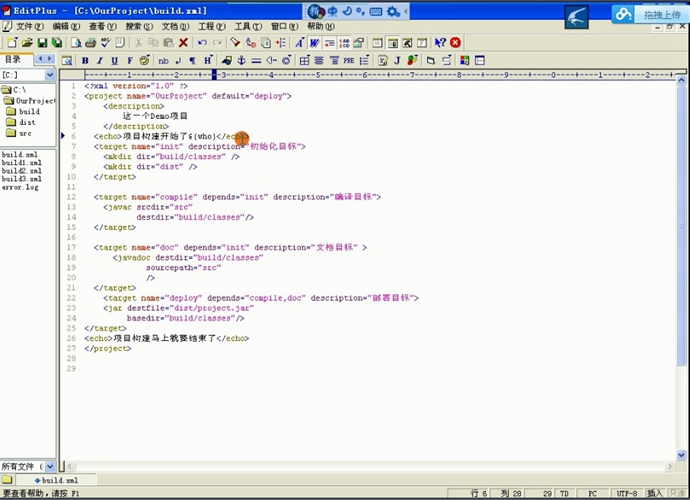This screenshot has width=690, height=500.
Task: Click the Paste clipboard icon
Action: (x=168, y=43)
